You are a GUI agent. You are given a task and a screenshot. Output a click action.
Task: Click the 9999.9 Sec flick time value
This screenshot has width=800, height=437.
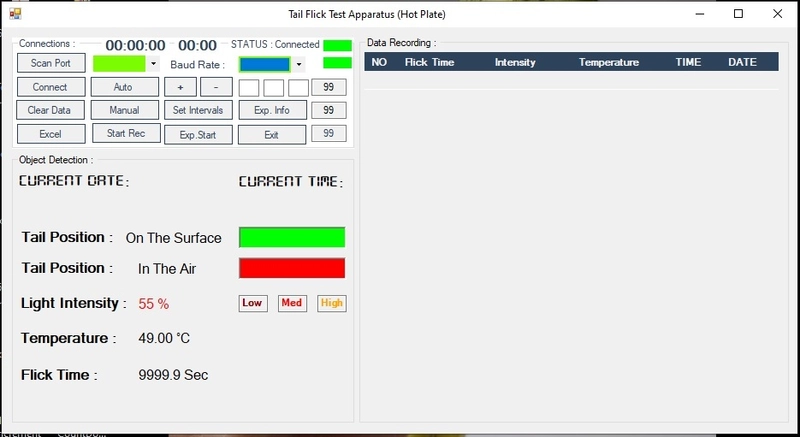(x=173, y=375)
